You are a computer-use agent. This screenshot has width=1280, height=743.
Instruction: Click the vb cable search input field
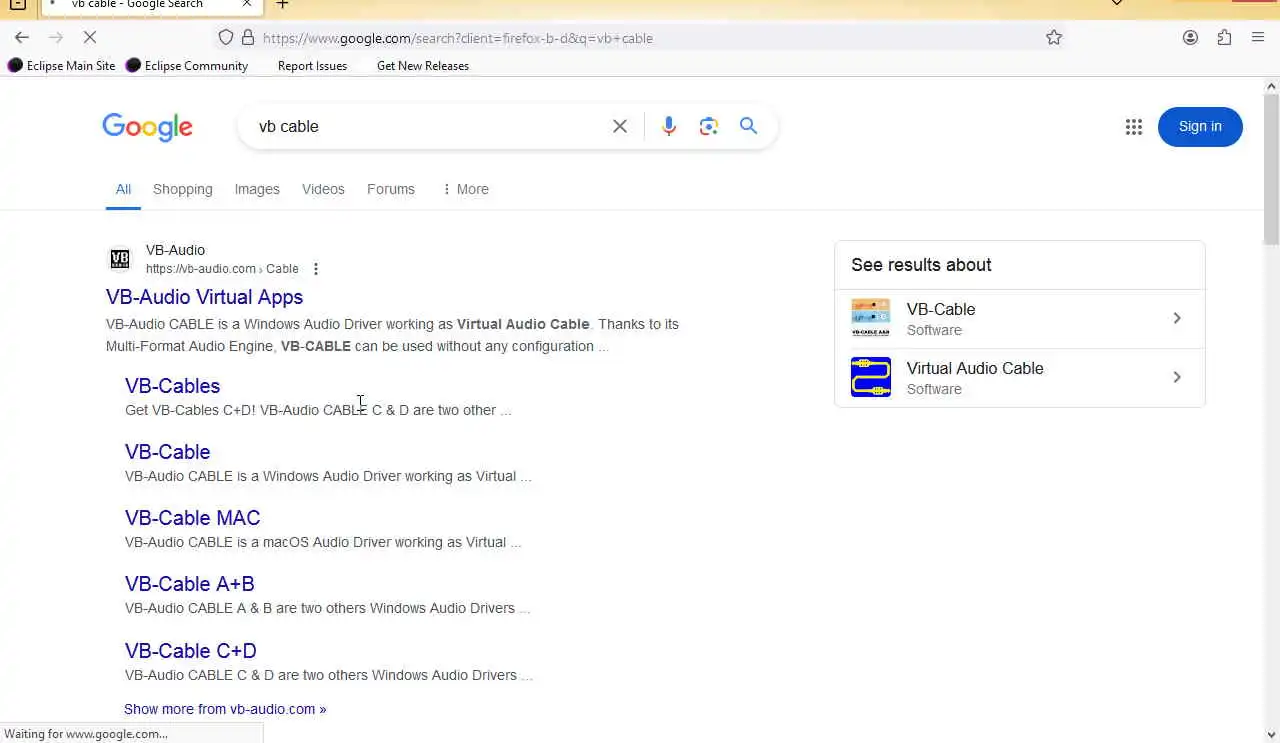point(430,126)
